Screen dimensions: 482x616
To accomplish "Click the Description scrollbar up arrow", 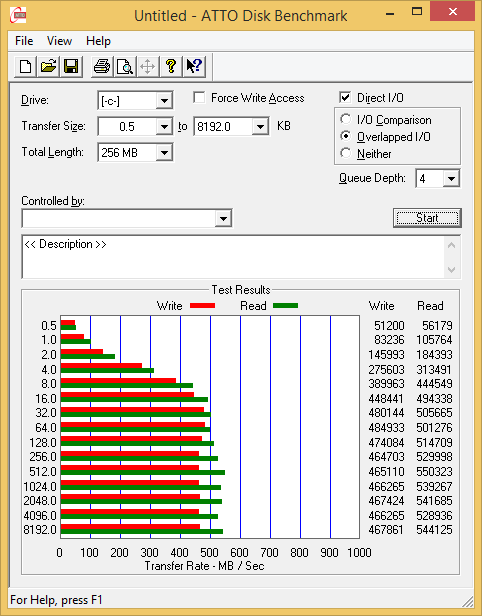I will click(452, 246).
